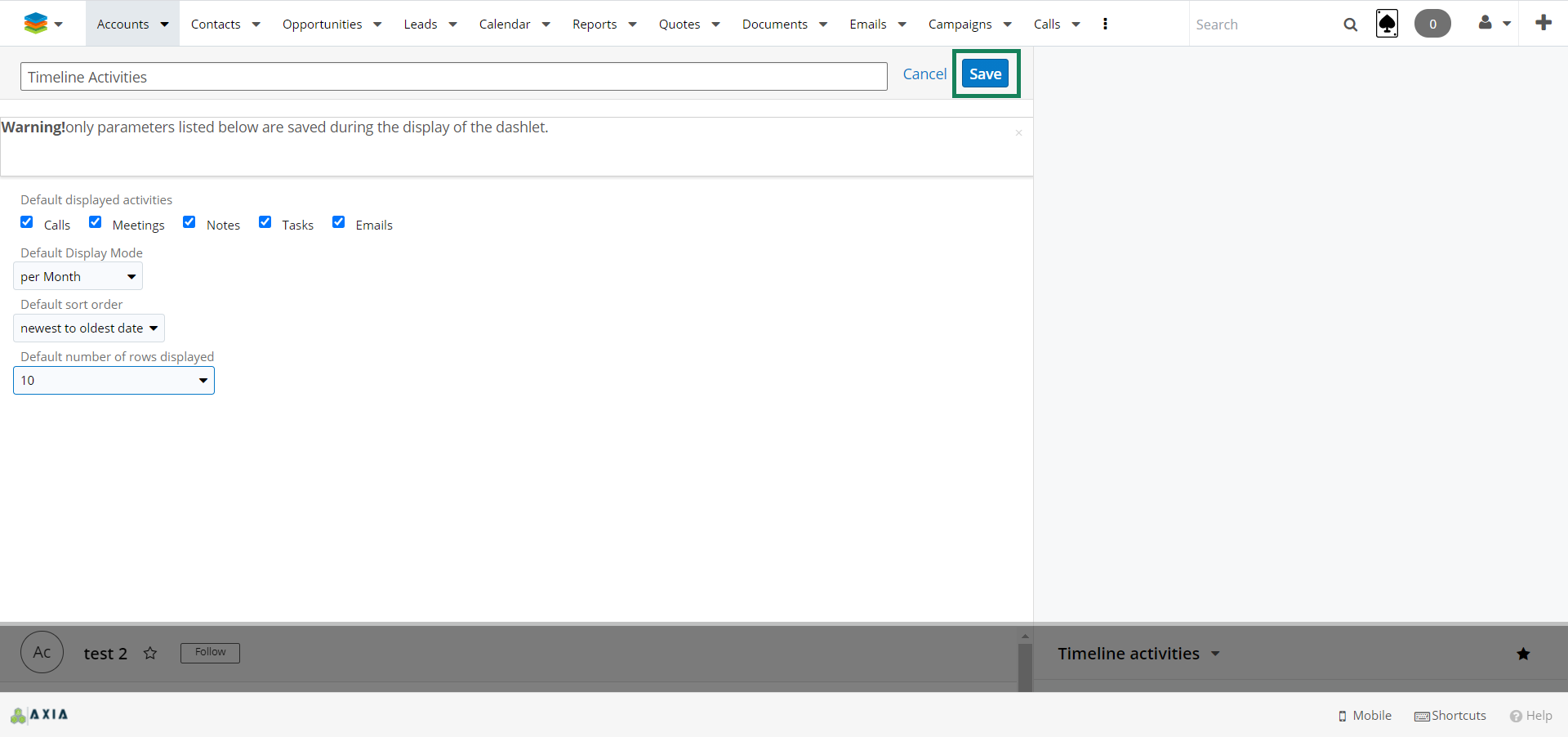
Task: Dismiss the warning message with X
Action: click(1018, 132)
